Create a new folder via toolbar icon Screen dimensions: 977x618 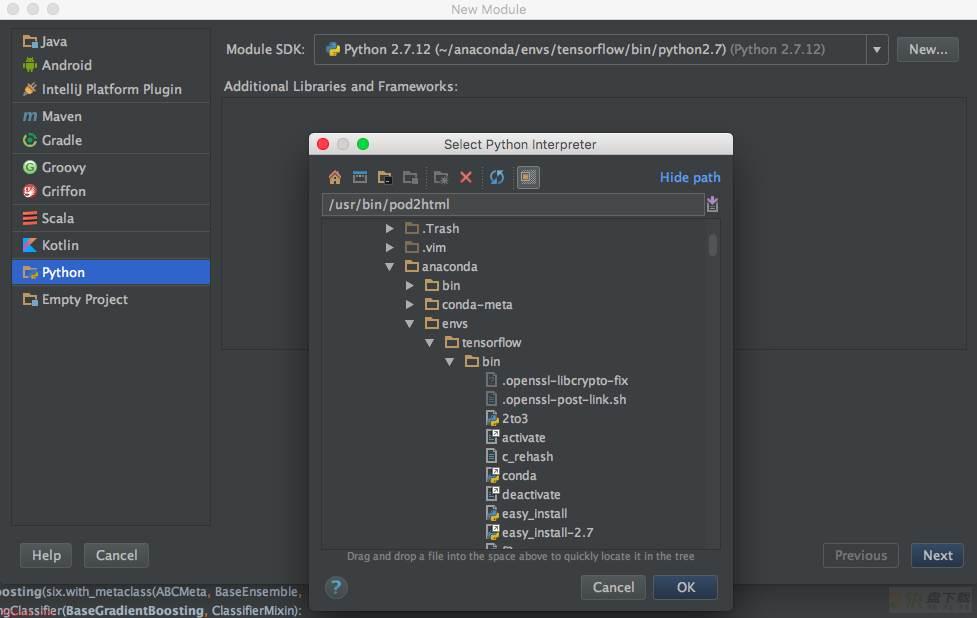(x=441, y=178)
